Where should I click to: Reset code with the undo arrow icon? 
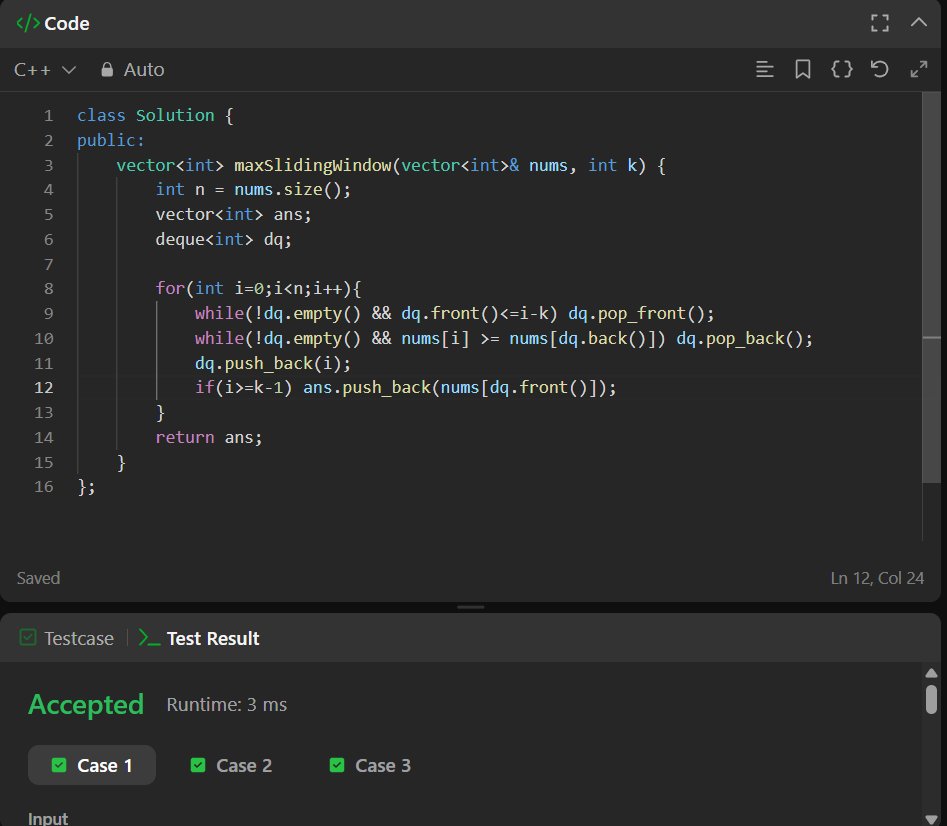coord(880,70)
